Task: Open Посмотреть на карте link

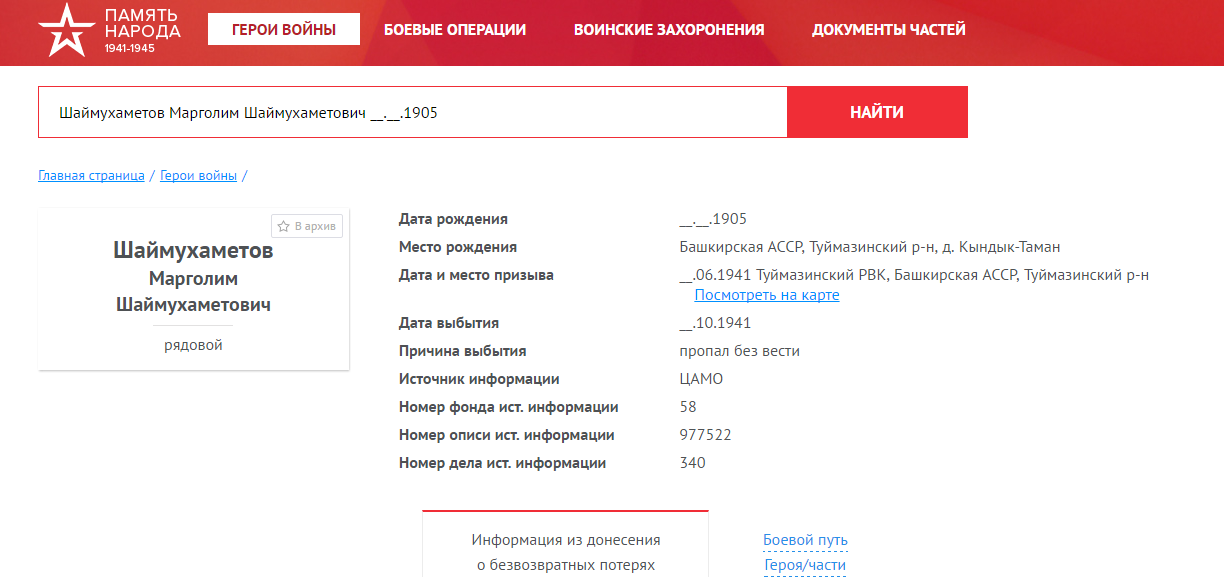Action: tap(767, 295)
